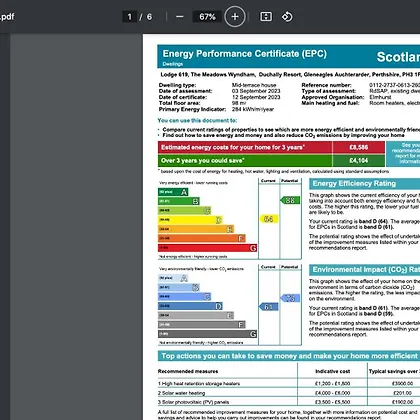Click the zoom out minus button
The height and width of the screenshot is (420, 420).
click(x=180, y=16)
